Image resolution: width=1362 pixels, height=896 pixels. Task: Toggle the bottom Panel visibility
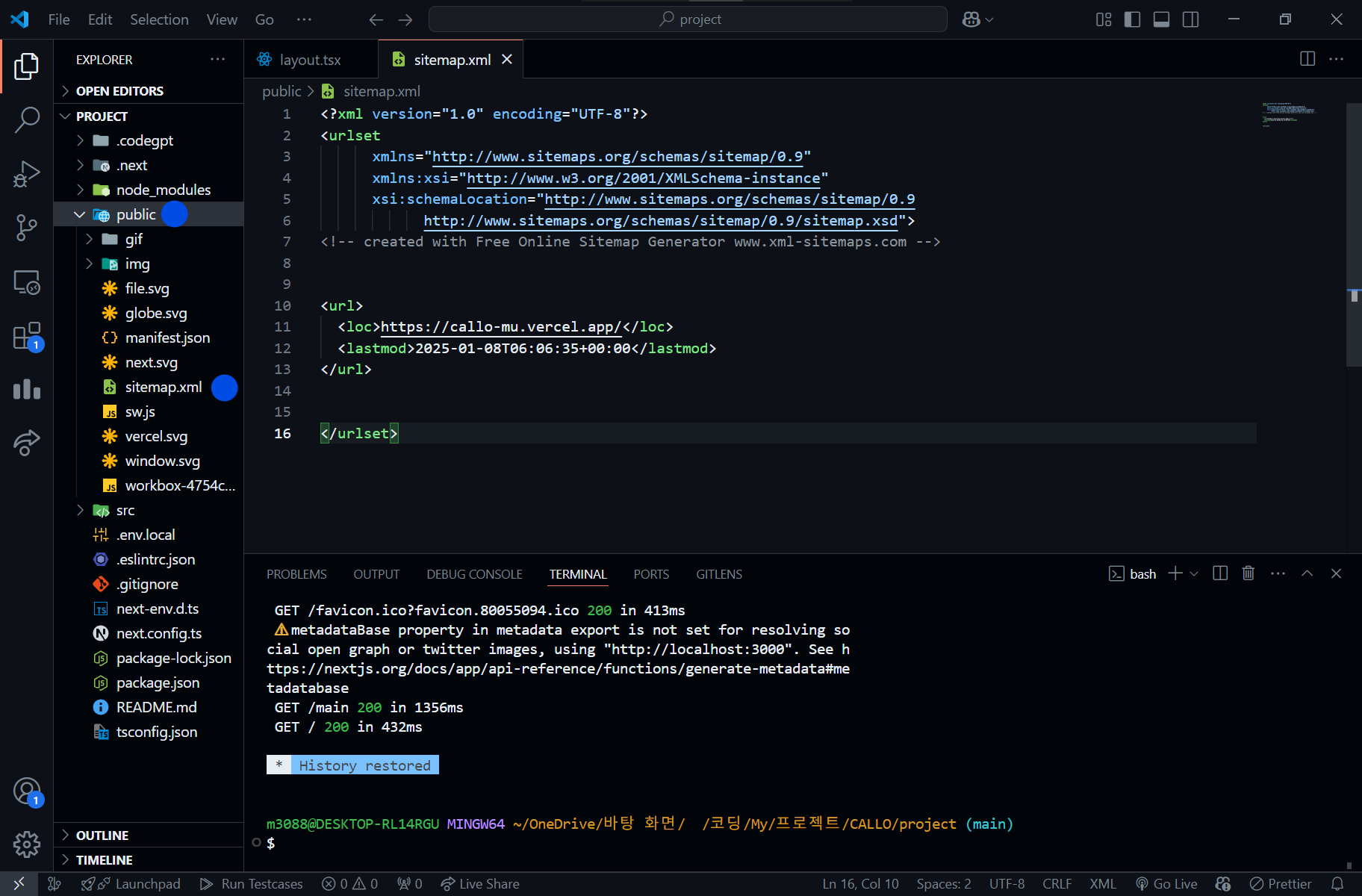1161,19
